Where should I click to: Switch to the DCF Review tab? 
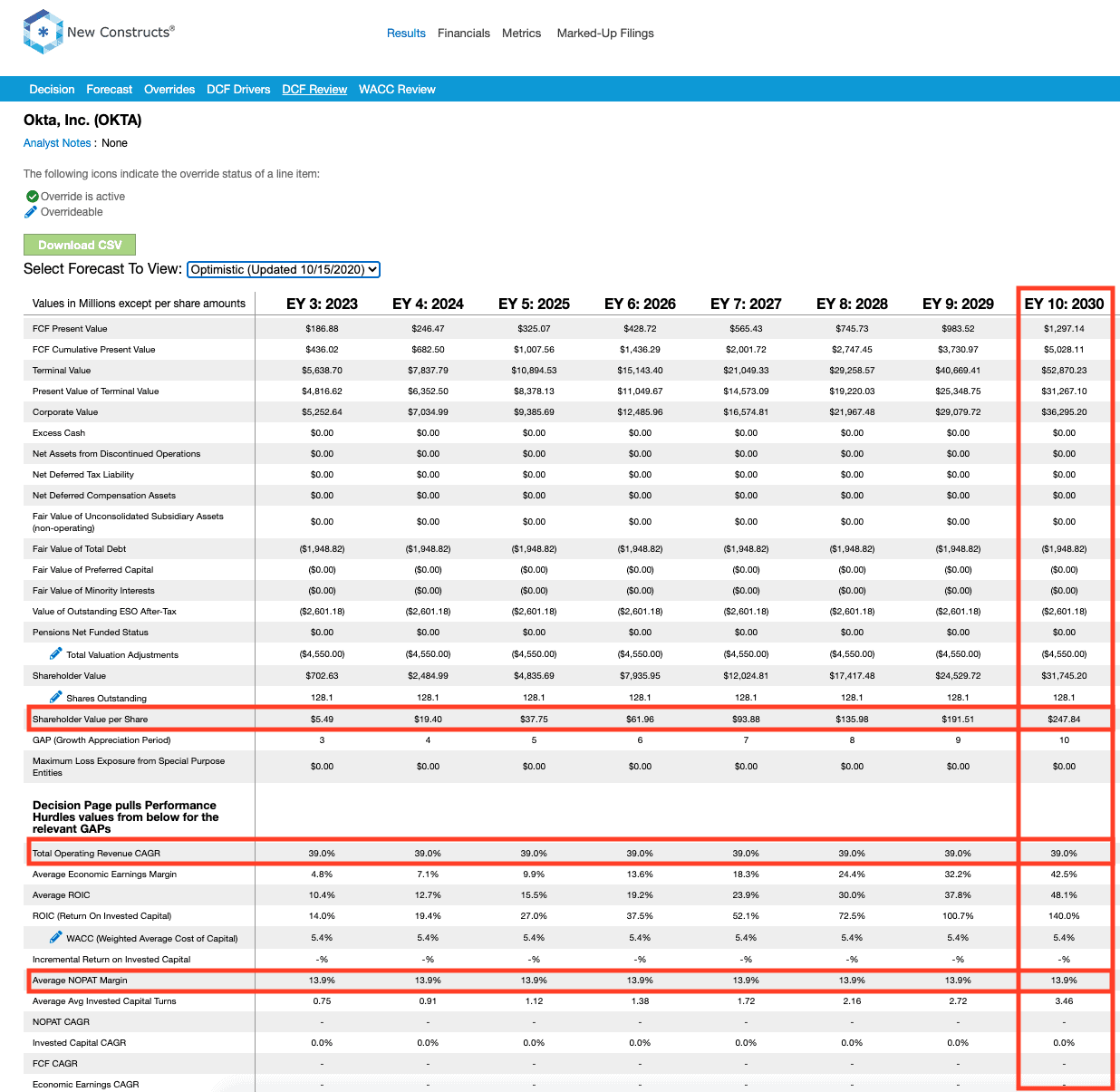(x=314, y=90)
